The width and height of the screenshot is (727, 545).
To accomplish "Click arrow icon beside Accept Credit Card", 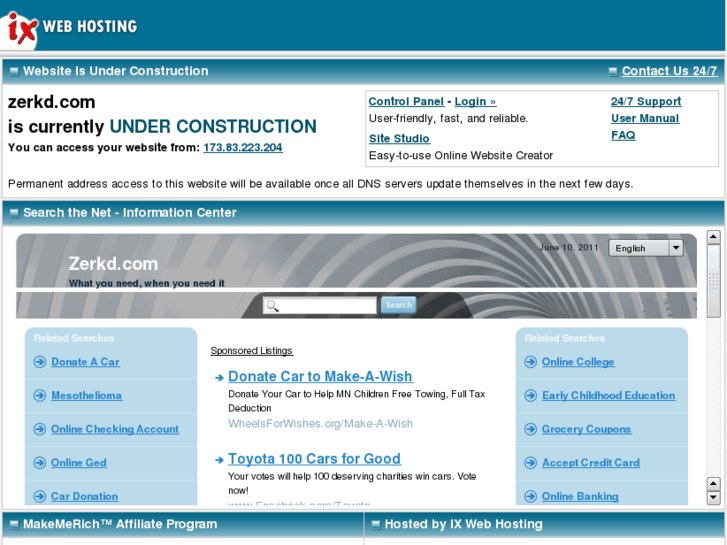I will point(530,463).
